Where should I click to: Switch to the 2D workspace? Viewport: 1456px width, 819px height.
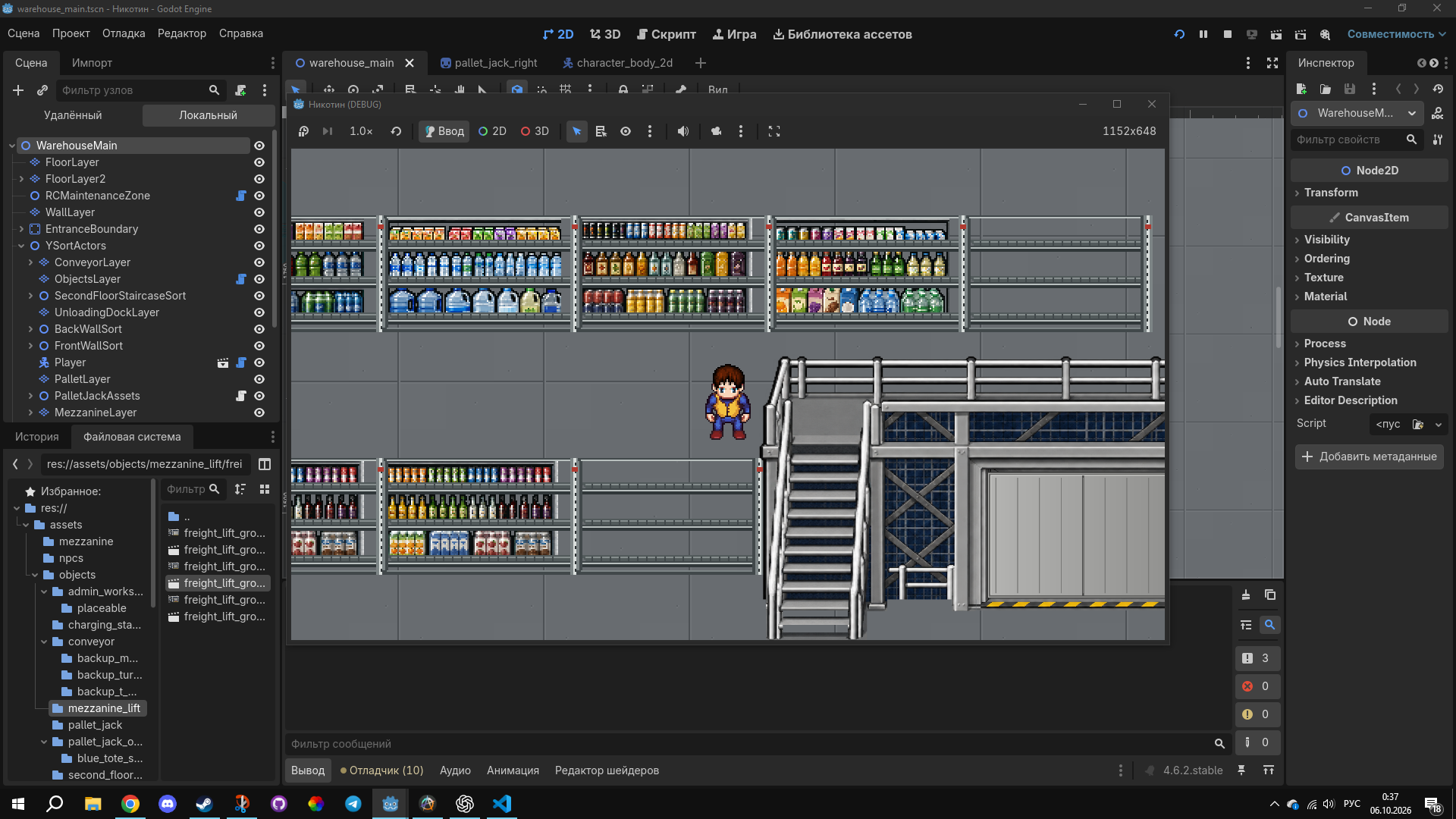tap(558, 34)
